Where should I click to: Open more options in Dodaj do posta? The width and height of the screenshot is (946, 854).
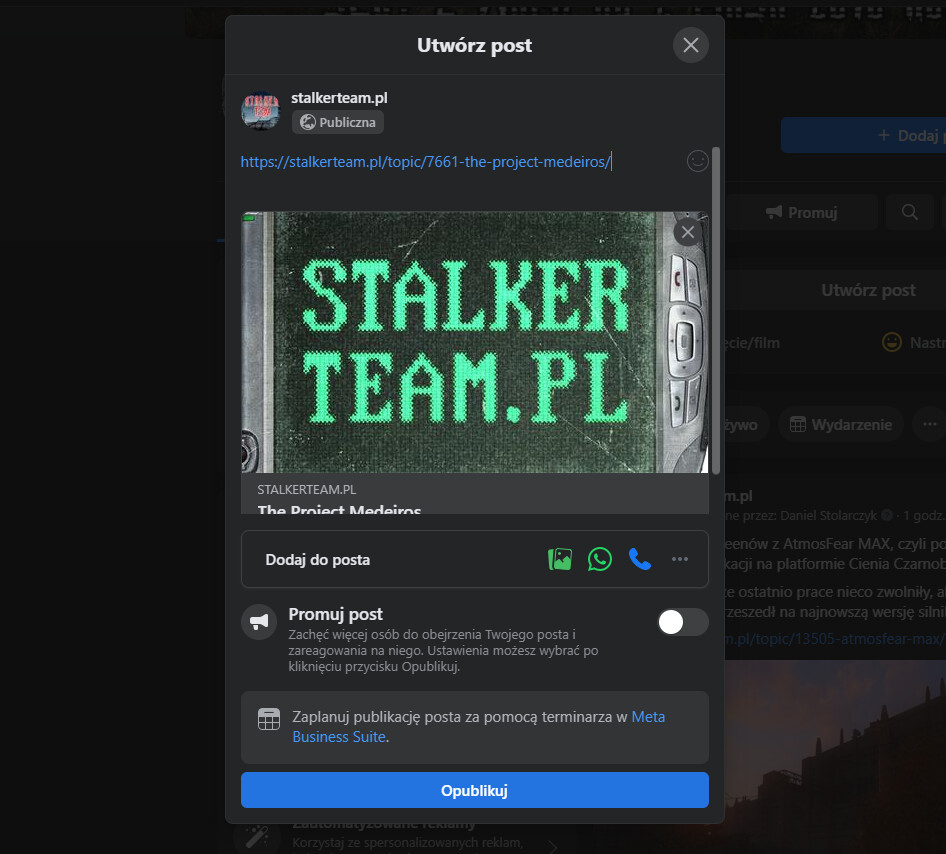(680, 559)
